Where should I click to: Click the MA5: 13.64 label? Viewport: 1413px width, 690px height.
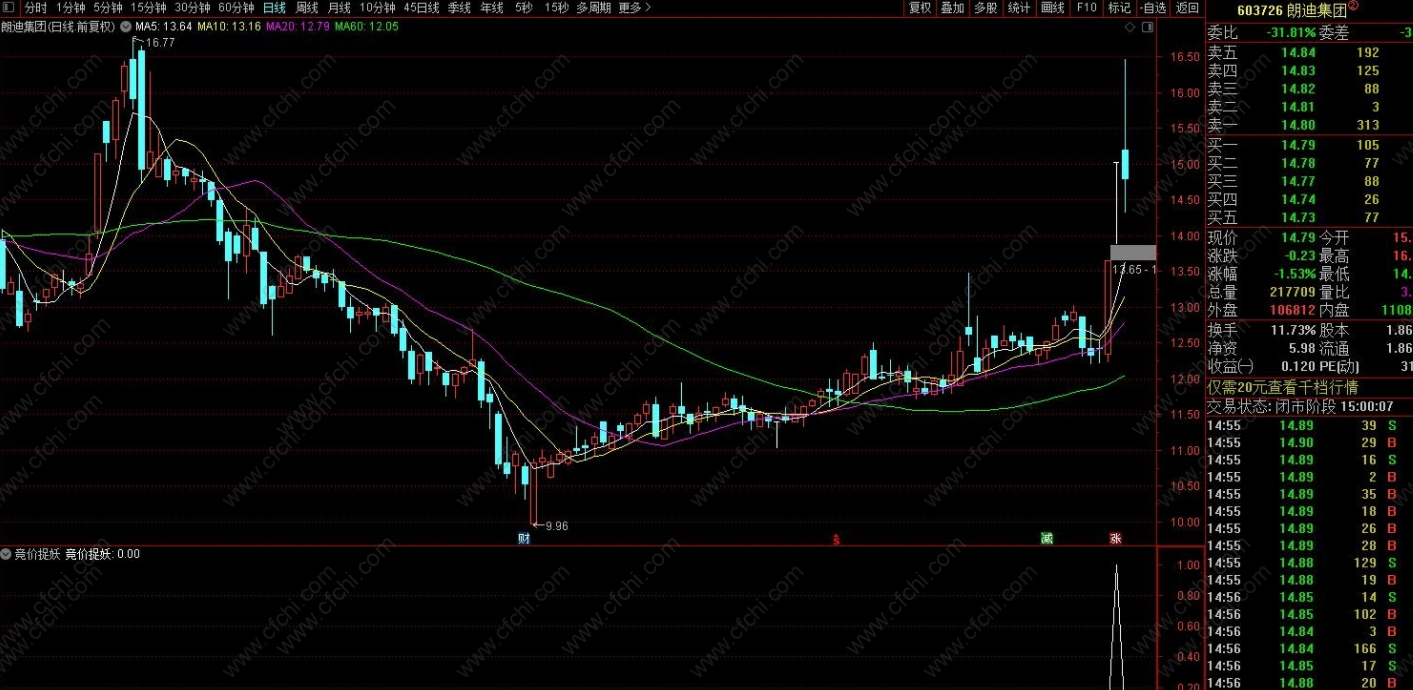point(163,25)
